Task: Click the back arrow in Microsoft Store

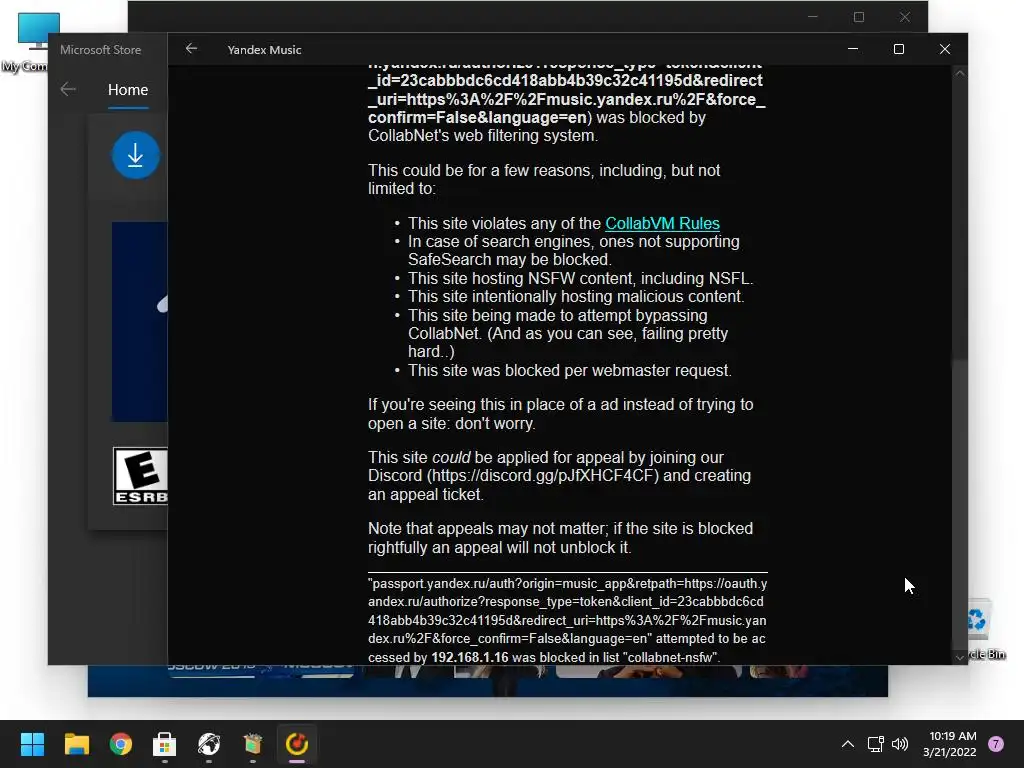Action: tap(68, 89)
